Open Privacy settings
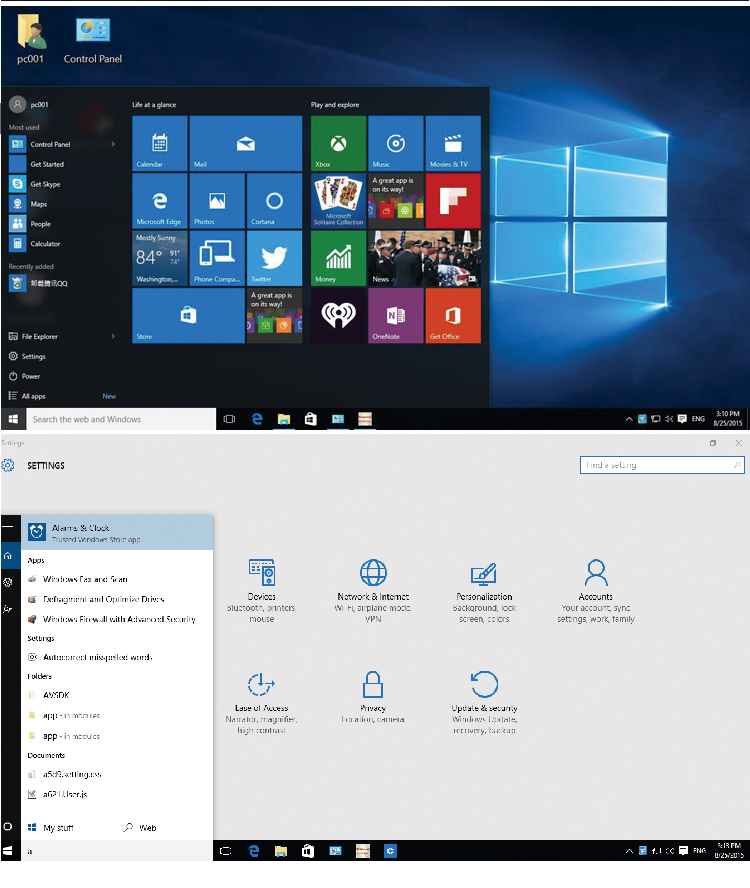 point(373,697)
